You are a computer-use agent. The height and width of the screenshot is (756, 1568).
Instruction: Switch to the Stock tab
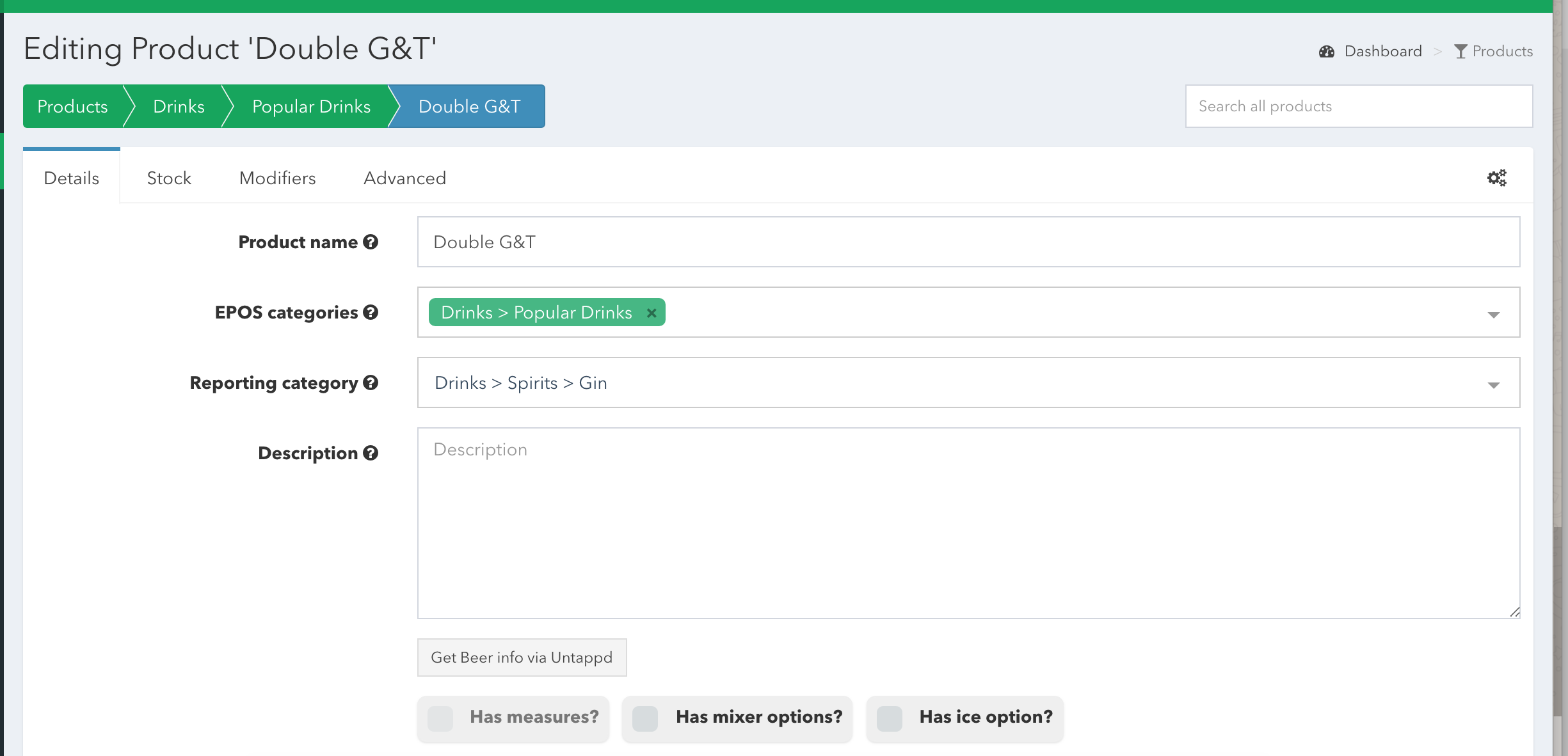[169, 178]
